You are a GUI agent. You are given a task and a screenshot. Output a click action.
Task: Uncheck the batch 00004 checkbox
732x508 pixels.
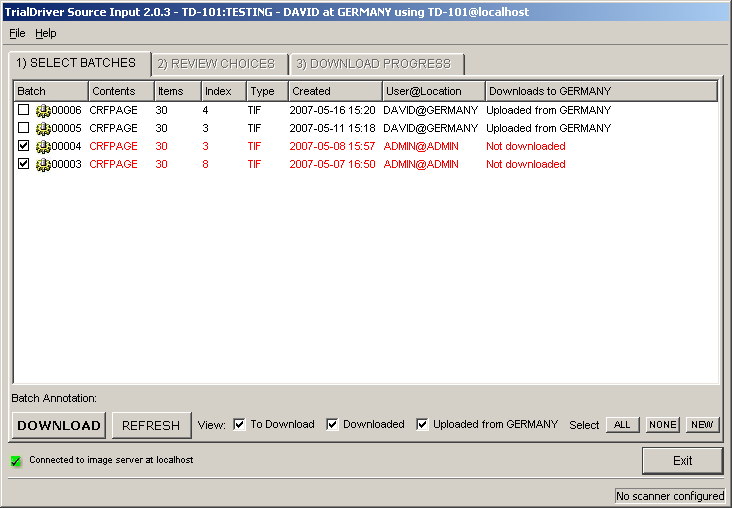[x=24, y=147]
